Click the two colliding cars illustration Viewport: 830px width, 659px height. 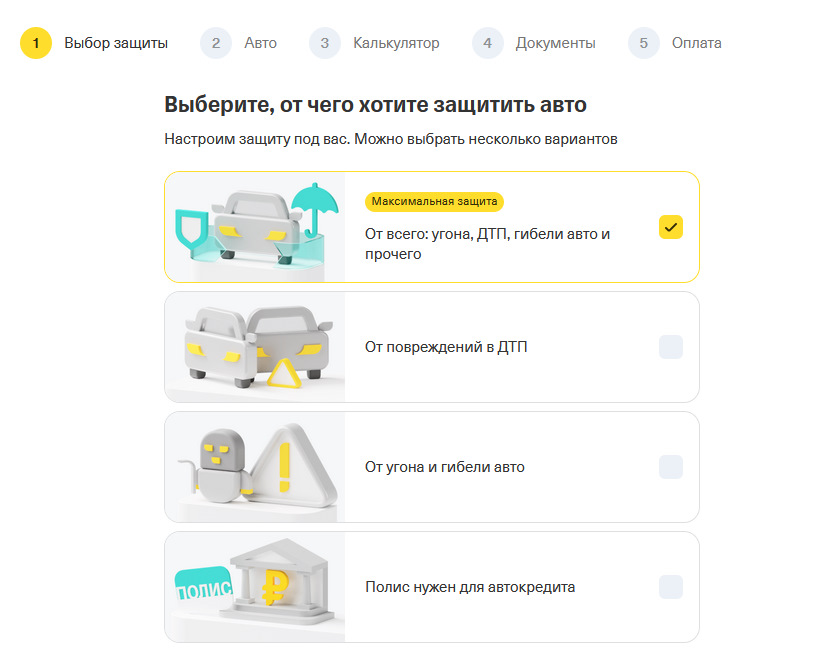(255, 347)
